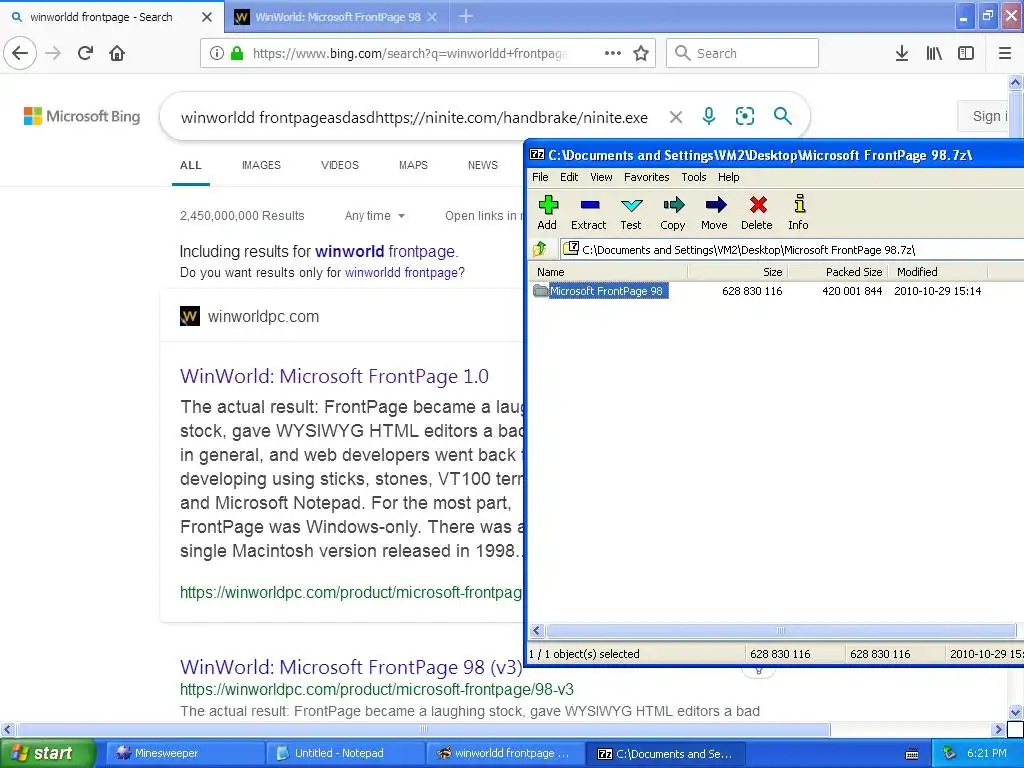The image size is (1024, 768).
Task: Extract the selected archive contents
Action: click(x=588, y=213)
